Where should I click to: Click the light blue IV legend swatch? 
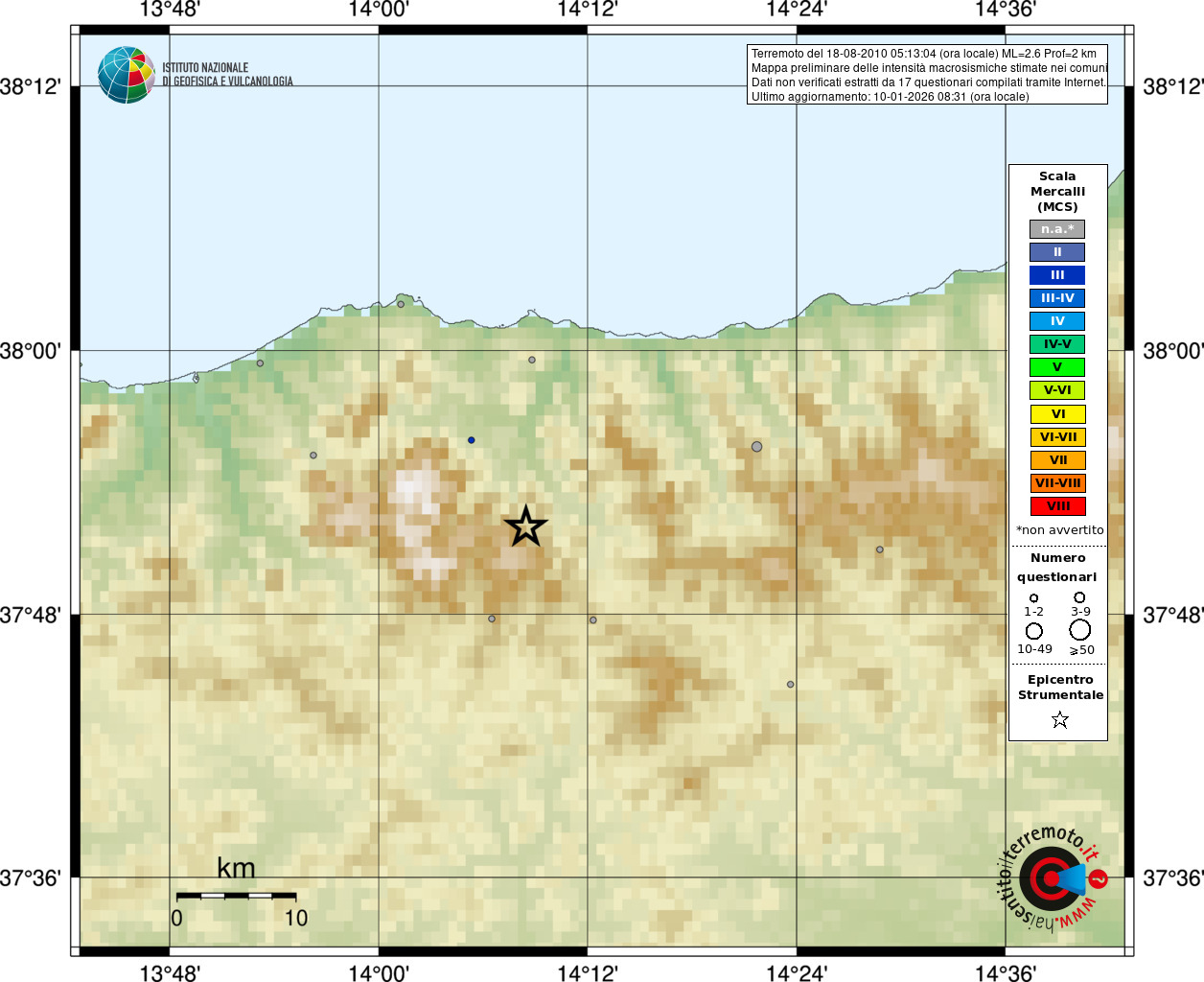[x=1057, y=321]
